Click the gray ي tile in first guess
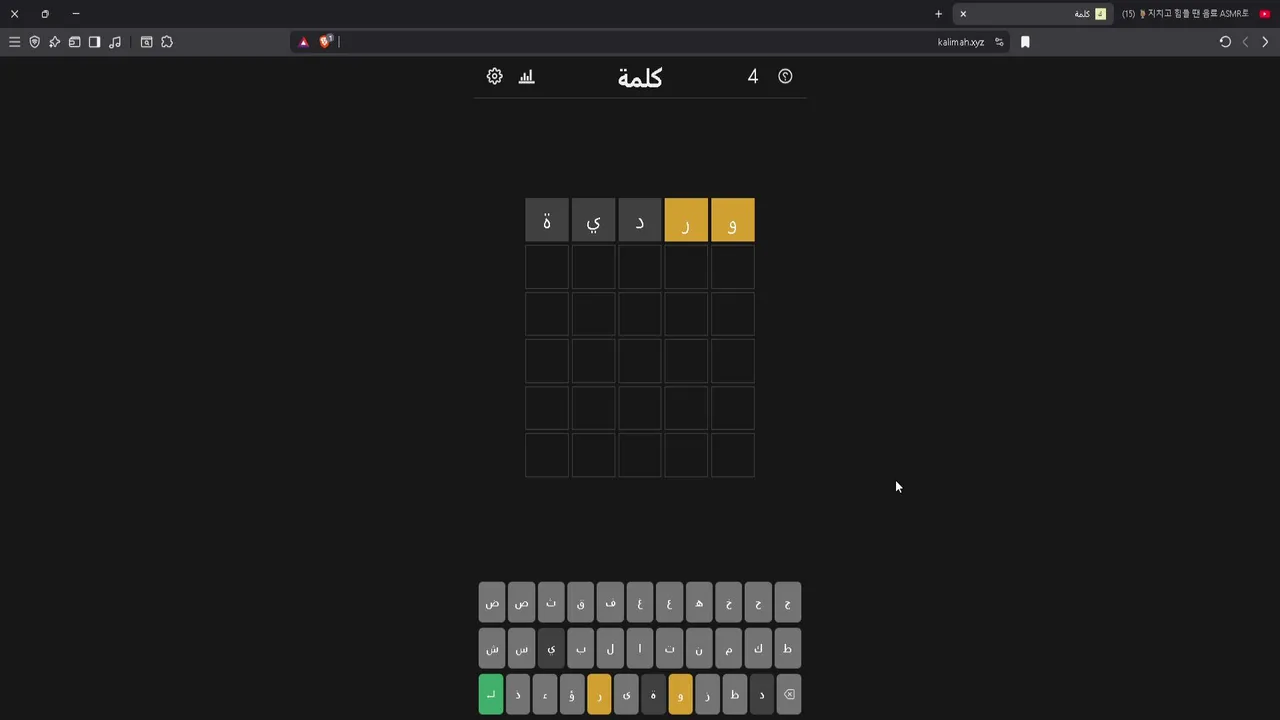Viewport: 1280px width, 720px height. pyautogui.click(x=593, y=220)
